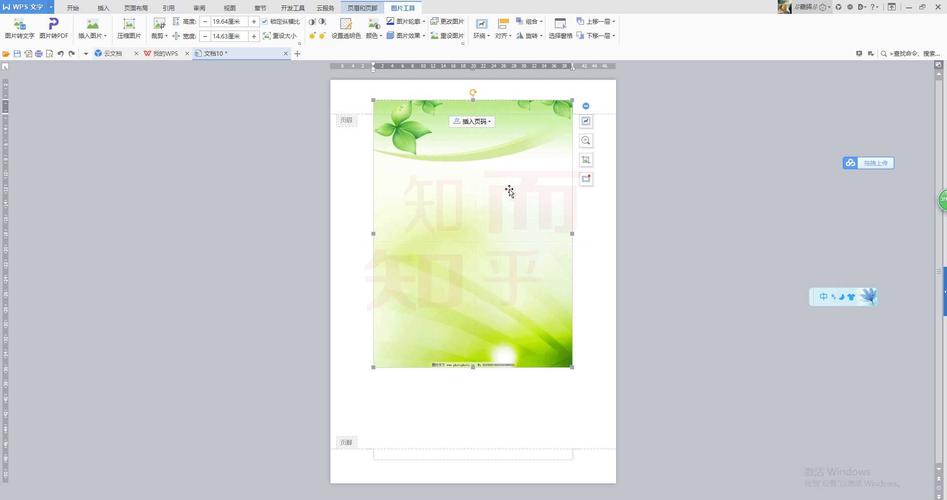Click the picture width input field
This screenshot has width=947, height=500.
coord(223,35)
